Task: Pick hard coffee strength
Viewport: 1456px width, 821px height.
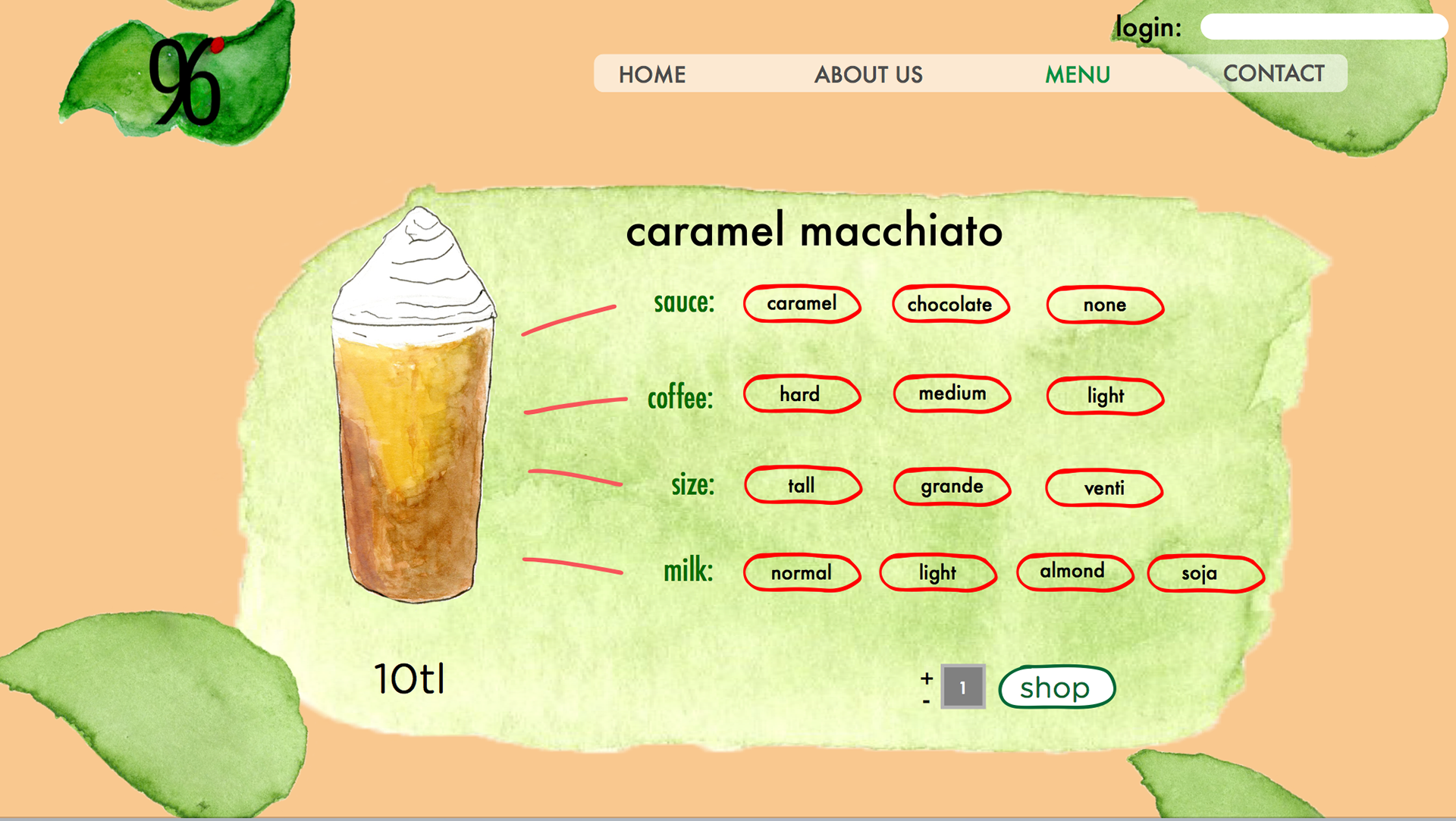Action: [800, 394]
